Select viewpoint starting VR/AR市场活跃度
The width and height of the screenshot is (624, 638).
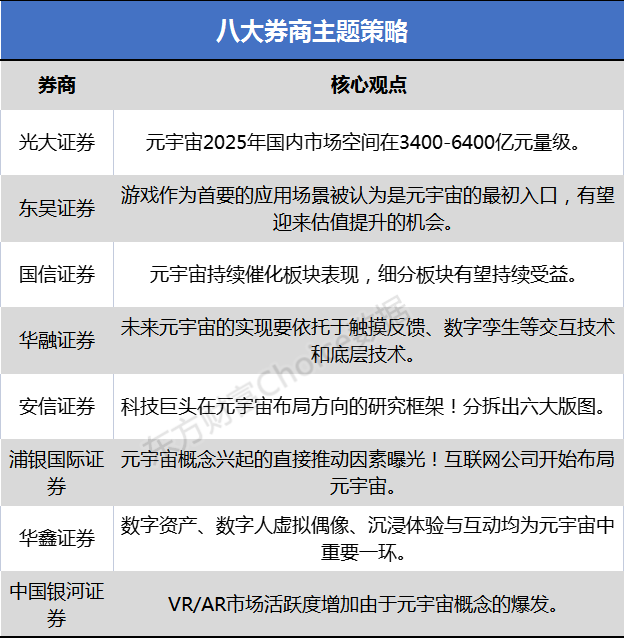pos(363,605)
